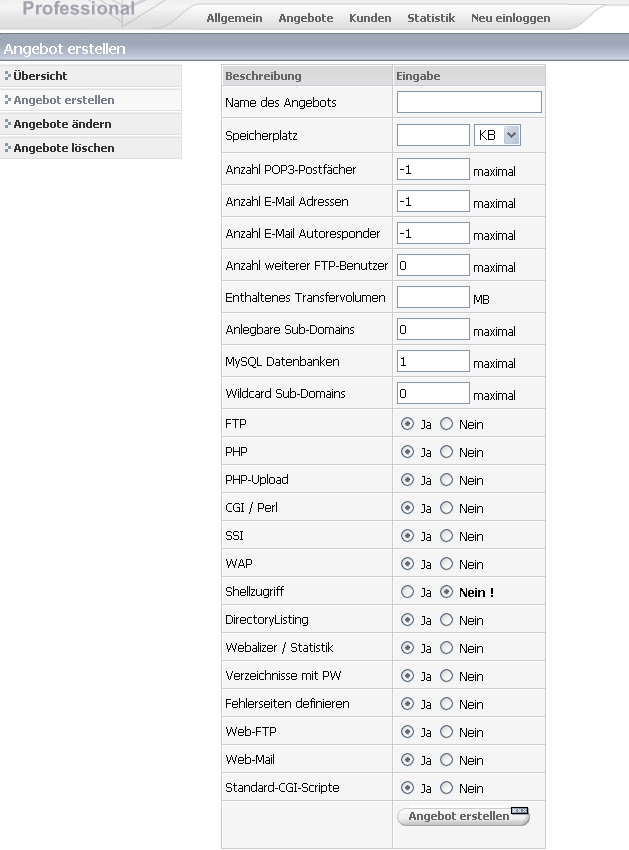This screenshot has width=629, height=850.
Task: Select Ja for PHP
Action: click(407, 452)
